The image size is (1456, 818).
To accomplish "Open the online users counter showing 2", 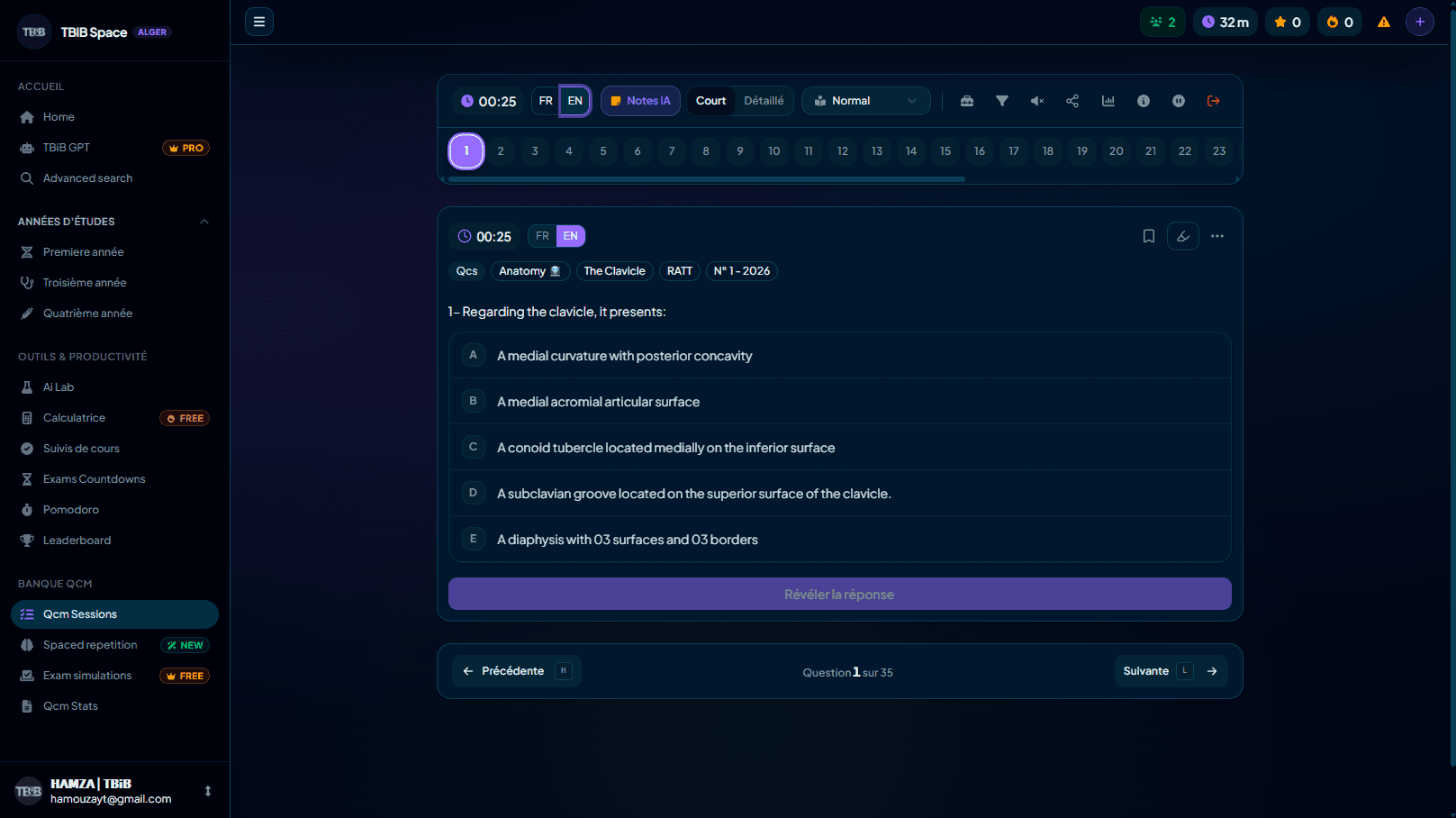I will tap(1162, 22).
